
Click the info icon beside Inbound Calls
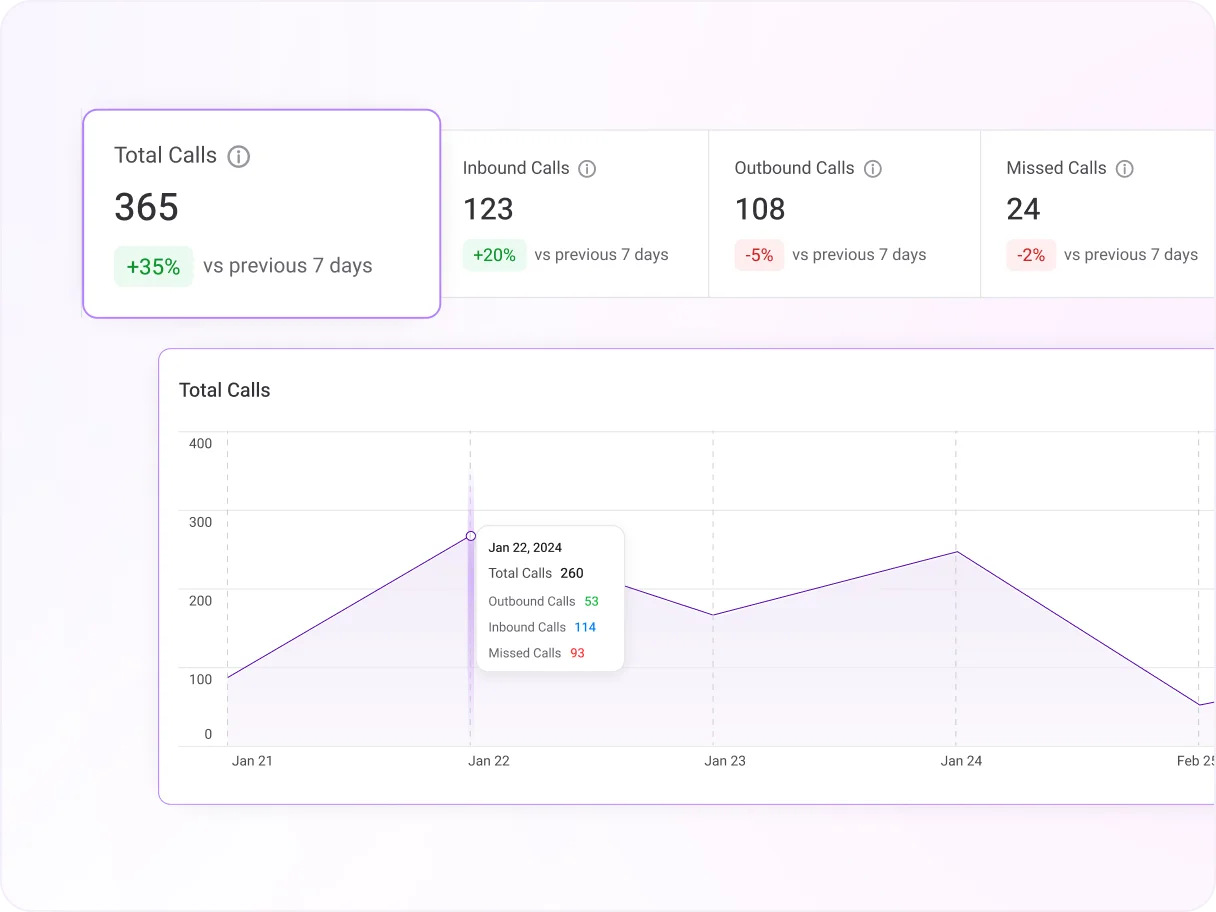coord(587,169)
